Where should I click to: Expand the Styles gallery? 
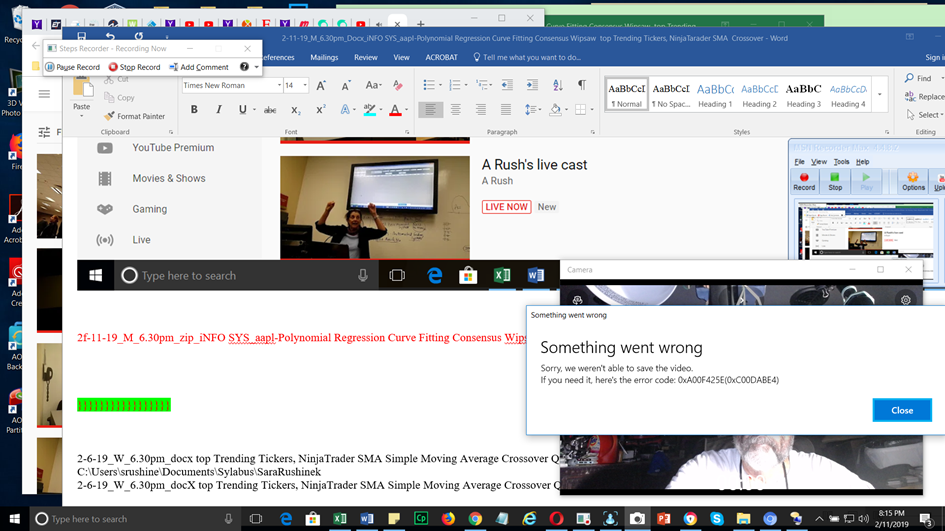(x=880, y=95)
